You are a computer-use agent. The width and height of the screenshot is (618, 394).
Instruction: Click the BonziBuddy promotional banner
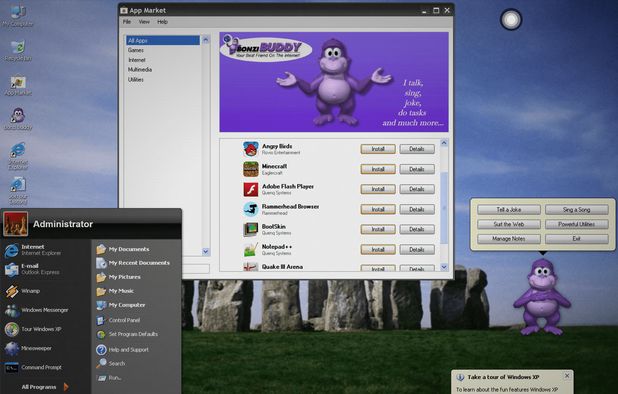[334, 82]
